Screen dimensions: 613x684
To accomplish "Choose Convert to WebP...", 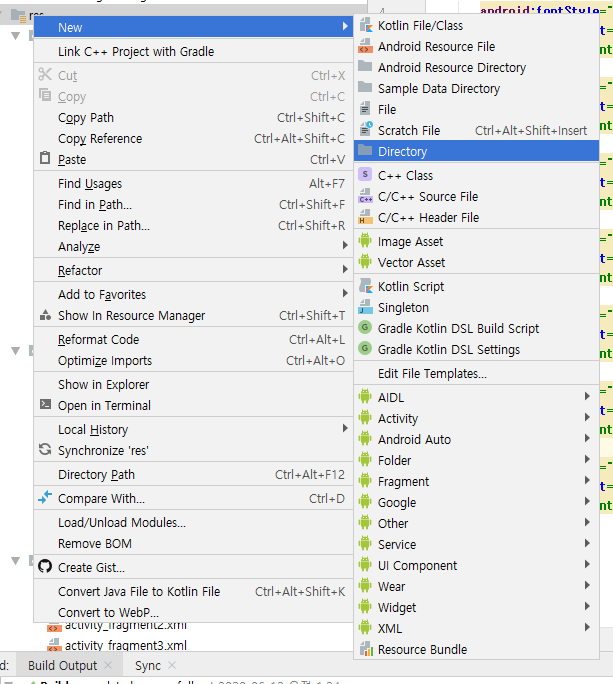I will [193, 612].
